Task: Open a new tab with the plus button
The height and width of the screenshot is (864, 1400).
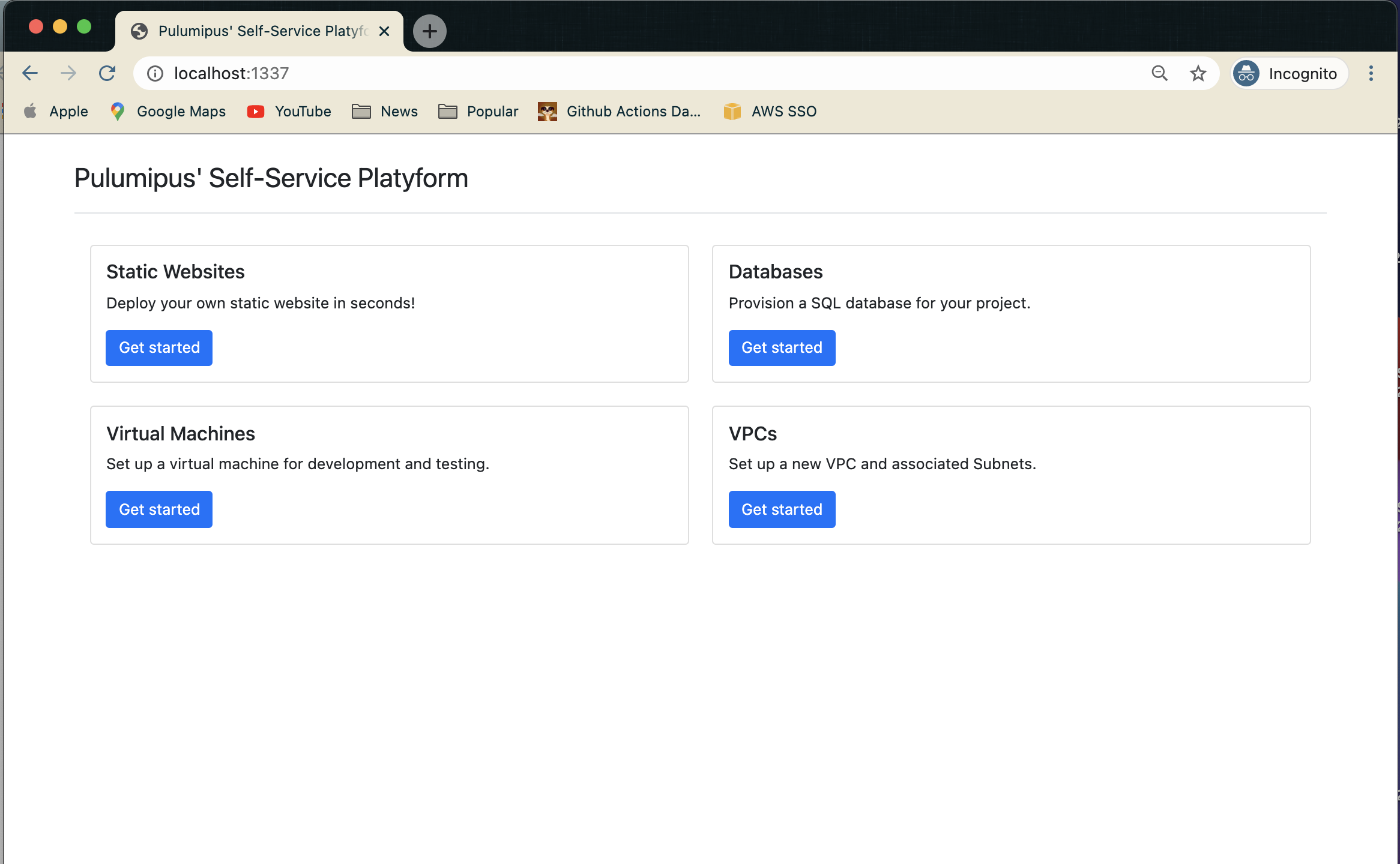Action: pyautogui.click(x=429, y=31)
